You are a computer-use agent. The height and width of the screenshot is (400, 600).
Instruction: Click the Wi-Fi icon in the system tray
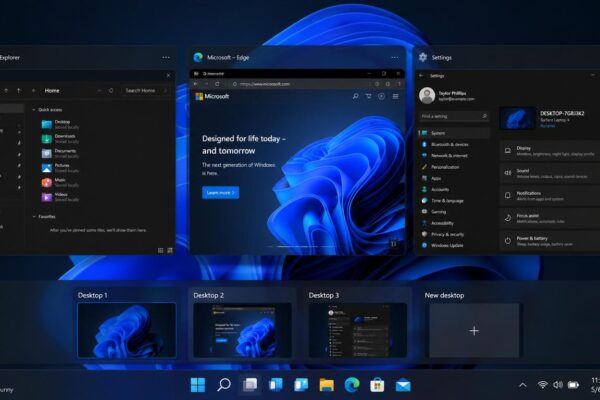click(x=542, y=385)
